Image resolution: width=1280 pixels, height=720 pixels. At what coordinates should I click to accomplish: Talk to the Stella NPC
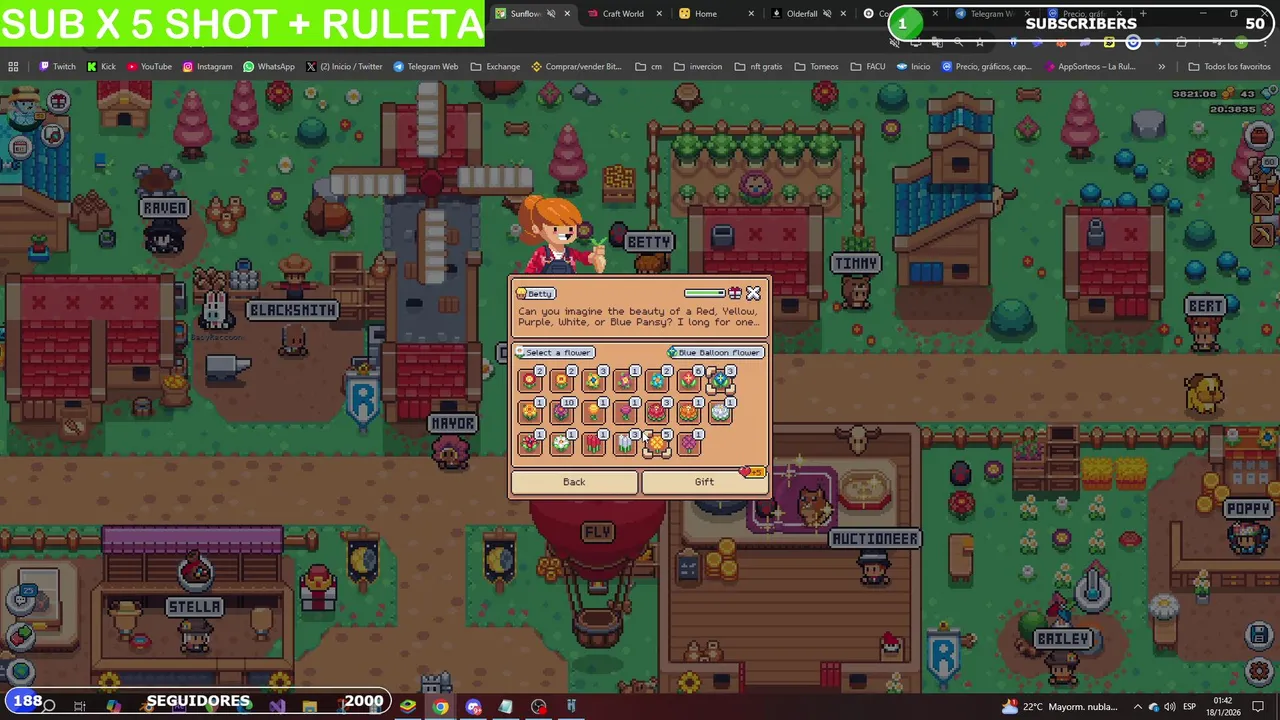pos(194,635)
